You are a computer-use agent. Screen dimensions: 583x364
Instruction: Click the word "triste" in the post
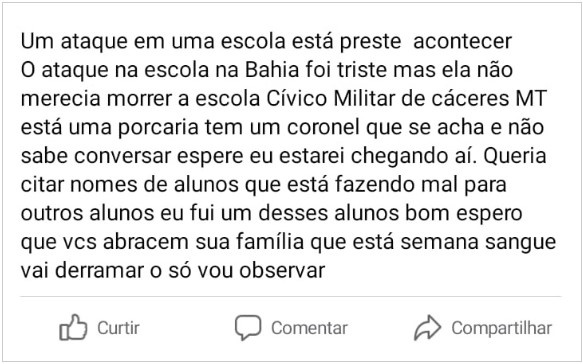(362, 70)
